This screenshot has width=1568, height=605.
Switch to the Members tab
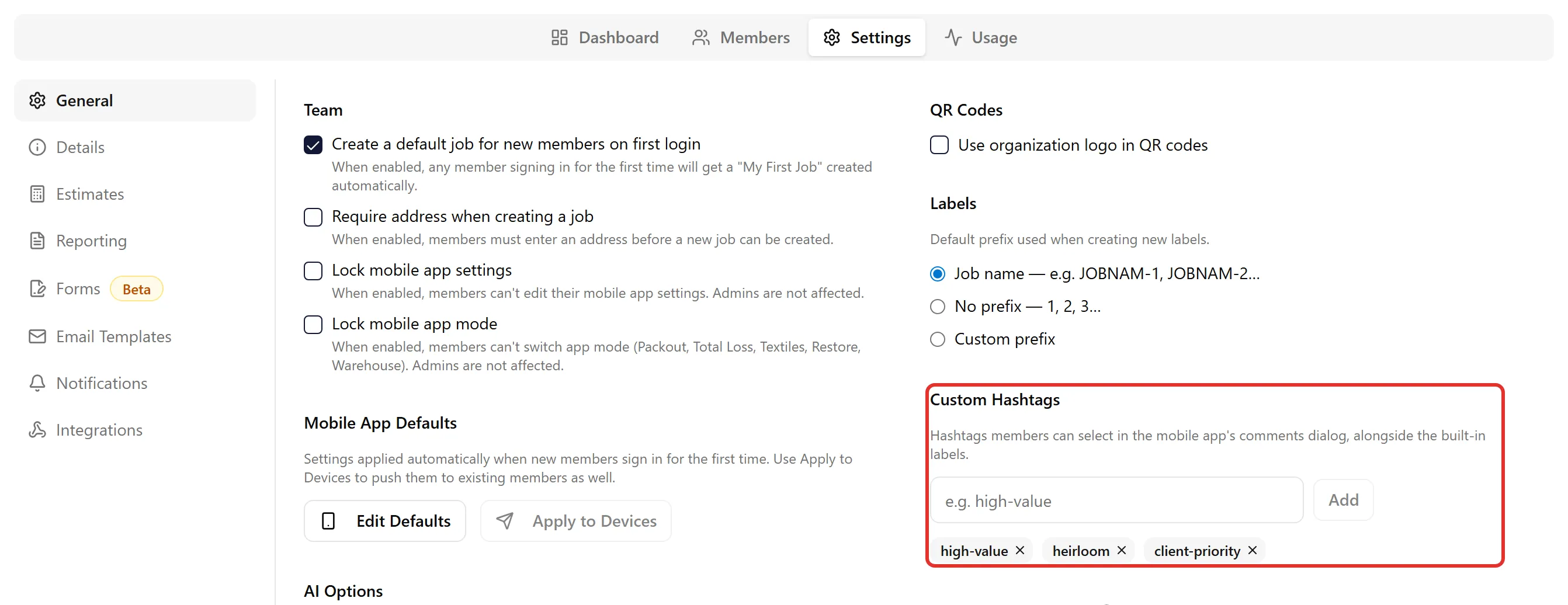(741, 38)
